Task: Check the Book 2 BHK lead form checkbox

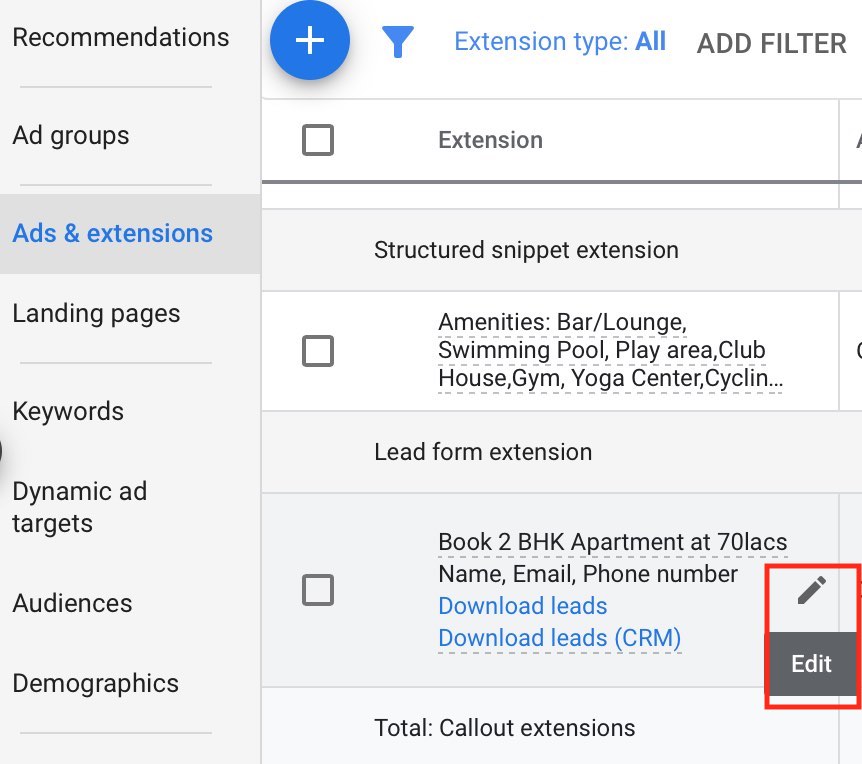Action: 317,590
